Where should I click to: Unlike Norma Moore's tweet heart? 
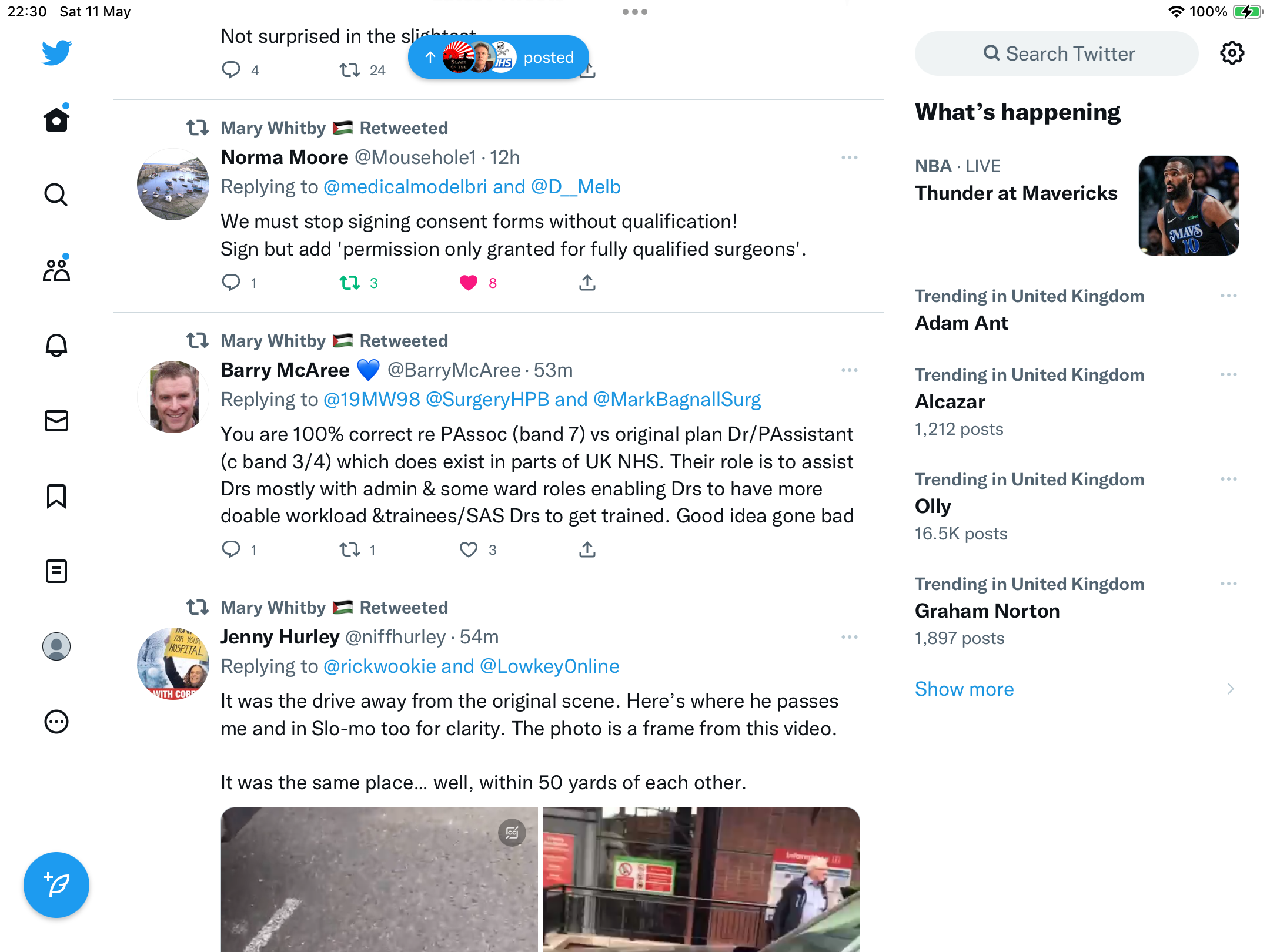coord(469,283)
